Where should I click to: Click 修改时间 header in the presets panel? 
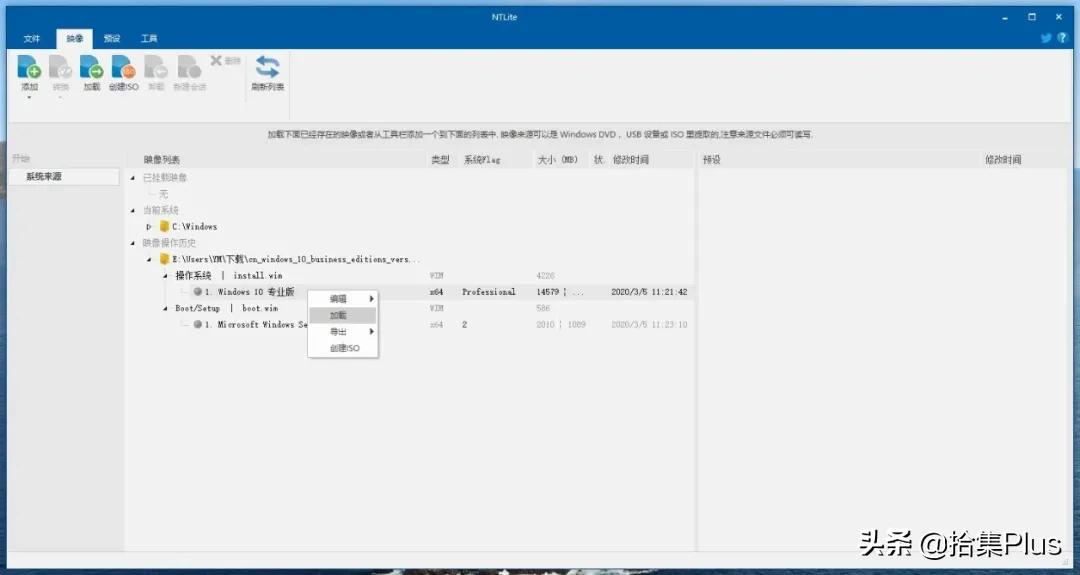[1003, 160]
